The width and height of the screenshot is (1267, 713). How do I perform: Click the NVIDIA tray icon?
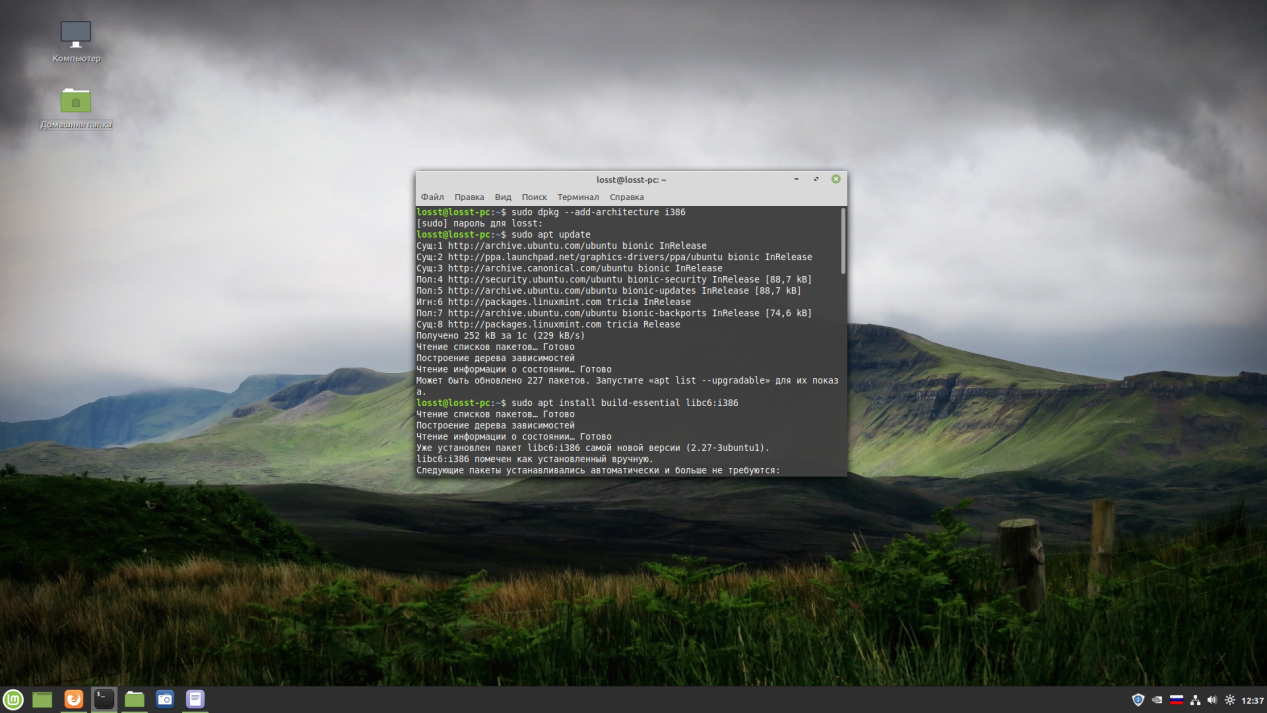click(1157, 700)
